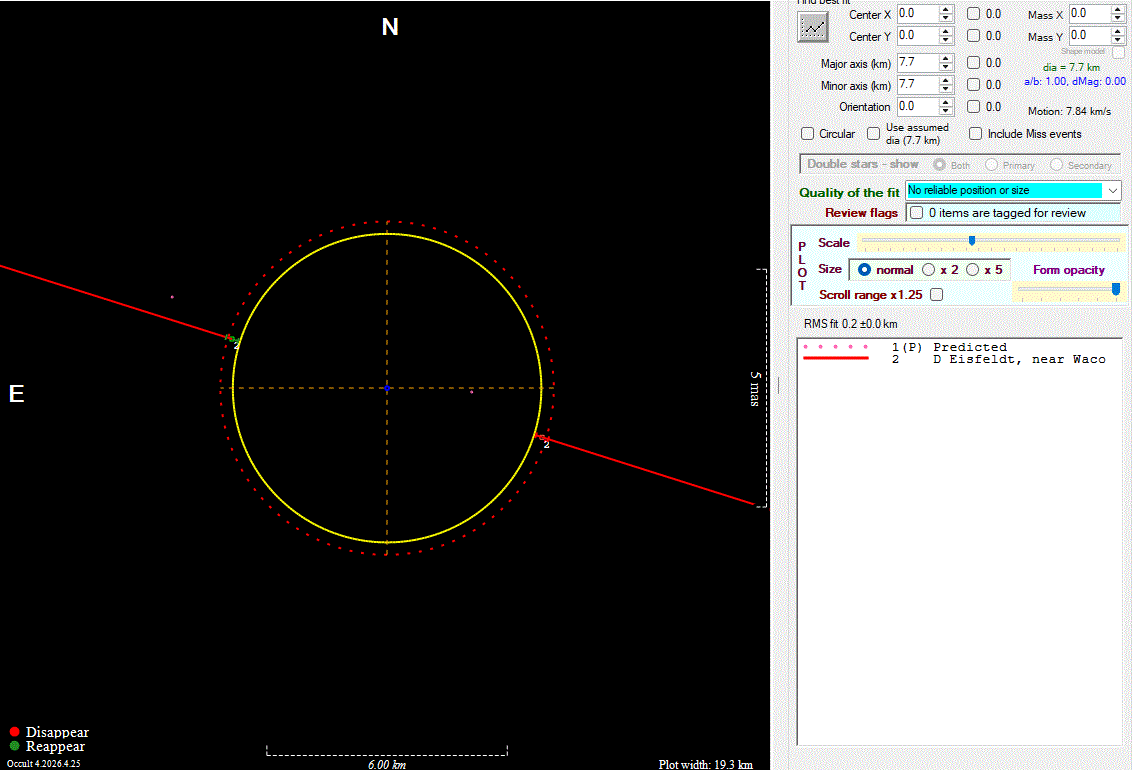Enable Include Miss events checkbox
Image resolution: width=1132 pixels, height=770 pixels.
coord(975,134)
